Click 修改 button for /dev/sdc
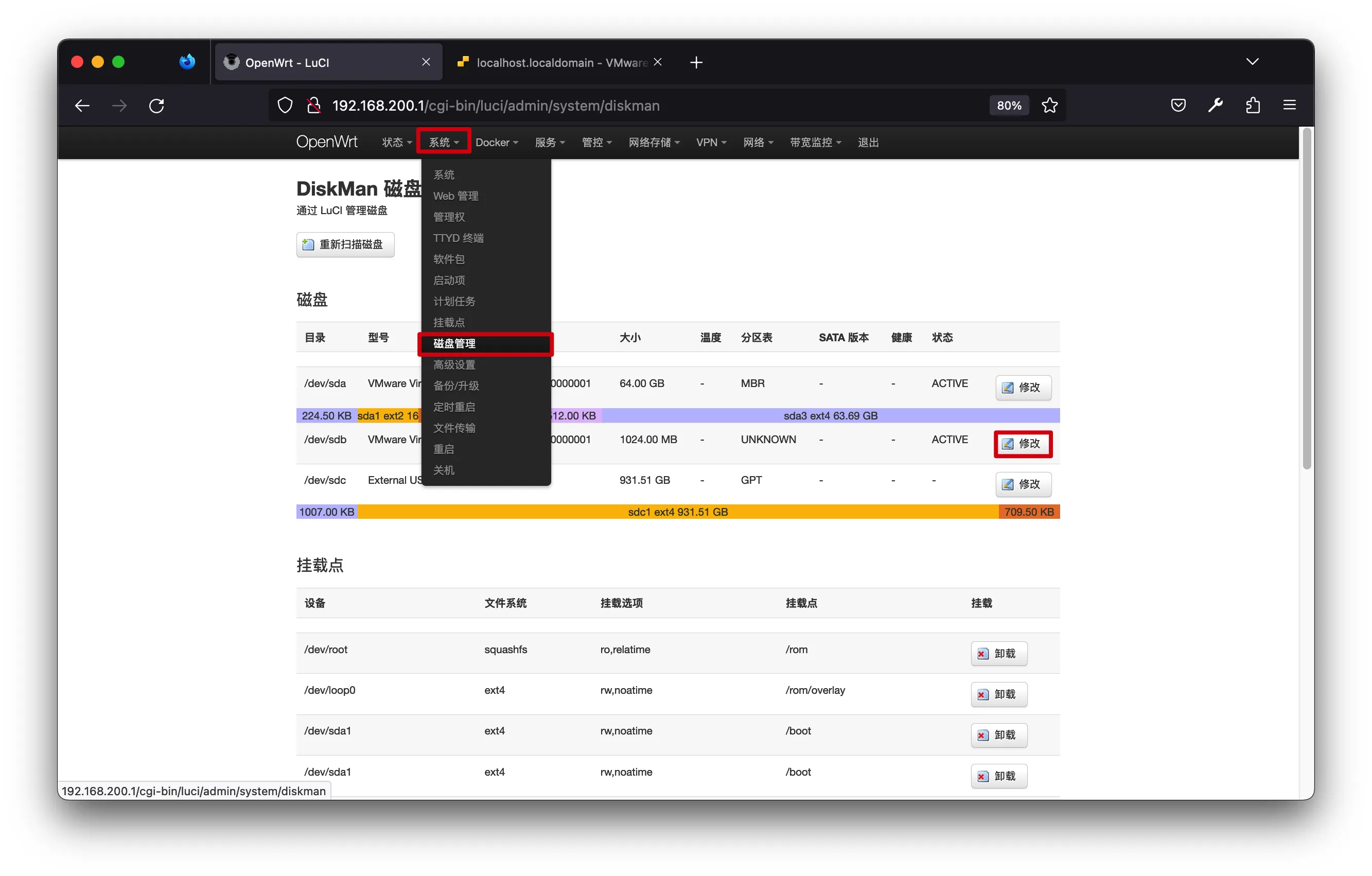 [1023, 484]
